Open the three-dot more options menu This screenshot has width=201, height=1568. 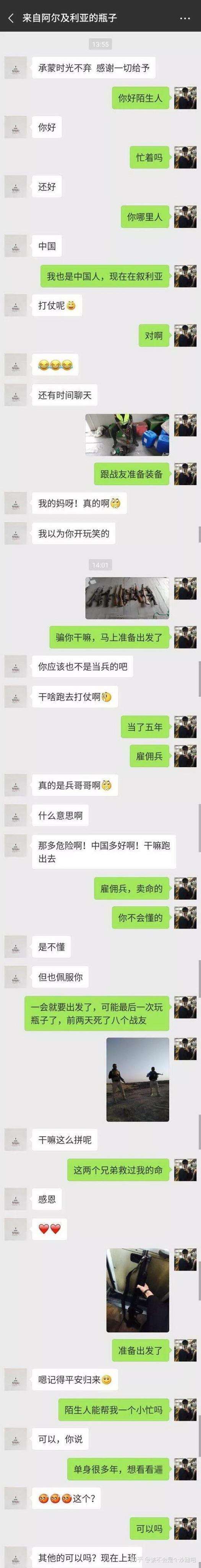(x=185, y=18)
